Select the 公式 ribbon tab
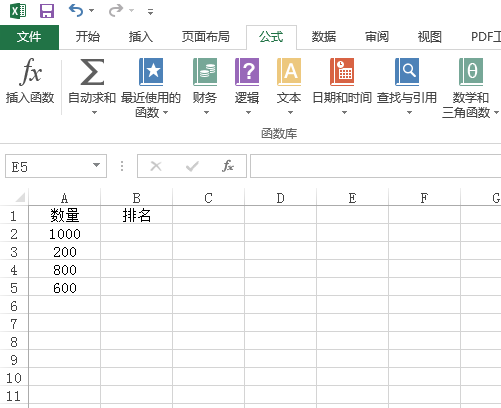The height and width of the screenshot is (408, 501). 271,37
